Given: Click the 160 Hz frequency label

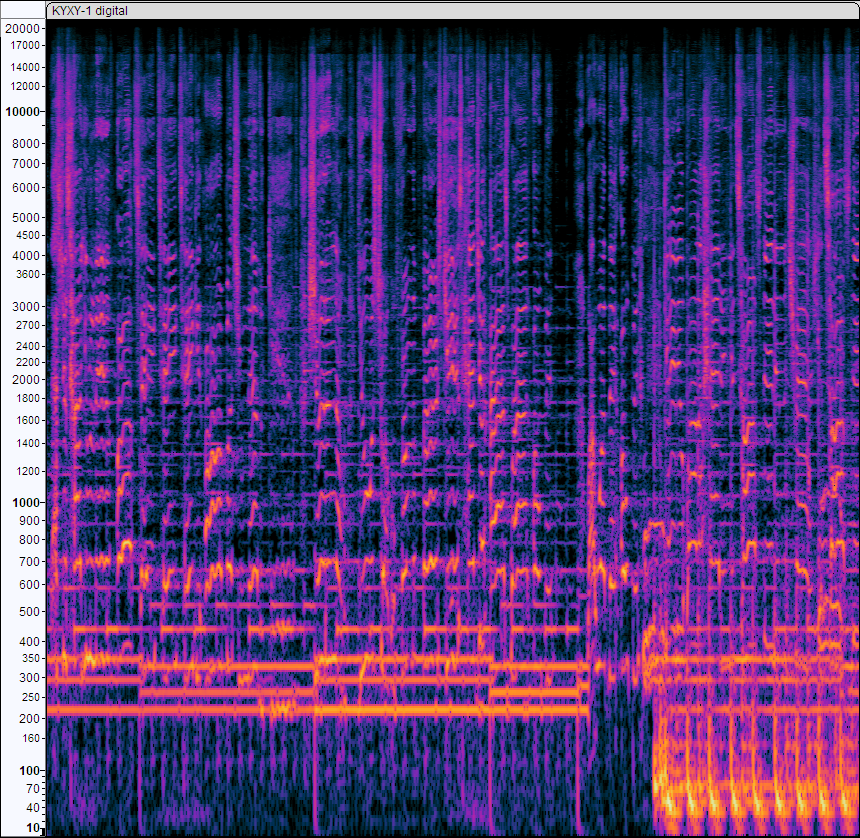Looking at the screenshot, I should coord(31,738).
